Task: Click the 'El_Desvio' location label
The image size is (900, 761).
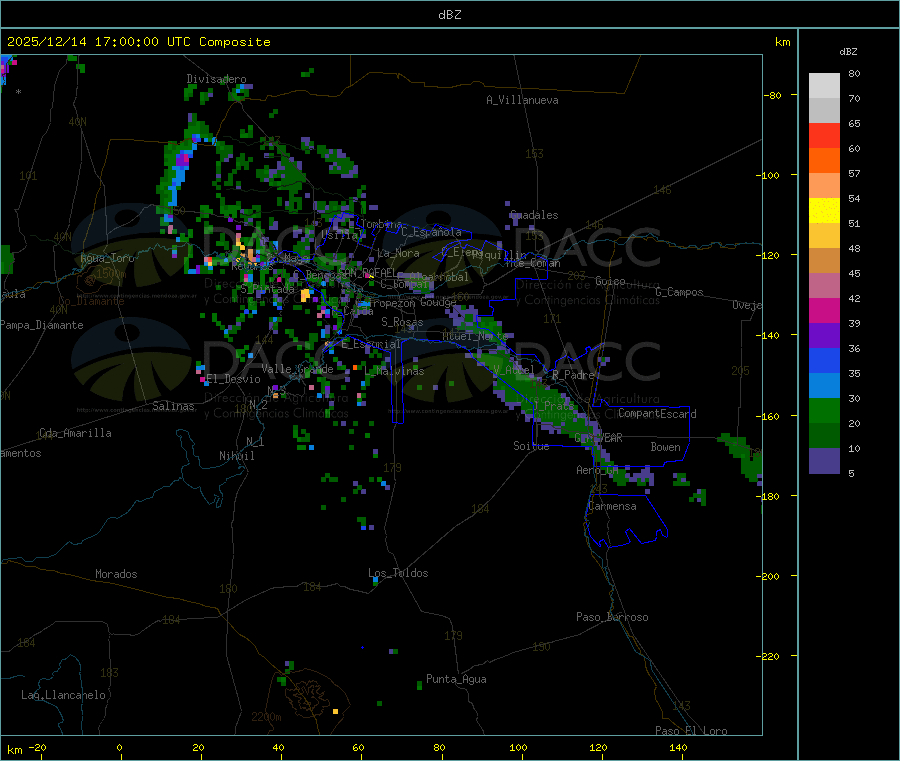Action: pos(233,379)
